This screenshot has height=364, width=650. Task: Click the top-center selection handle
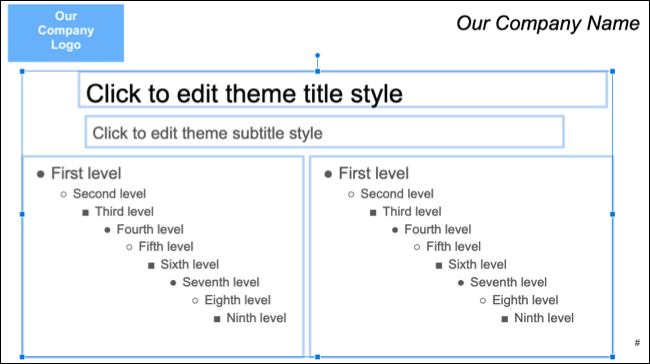pyautogui.click(x=318, y=72)
